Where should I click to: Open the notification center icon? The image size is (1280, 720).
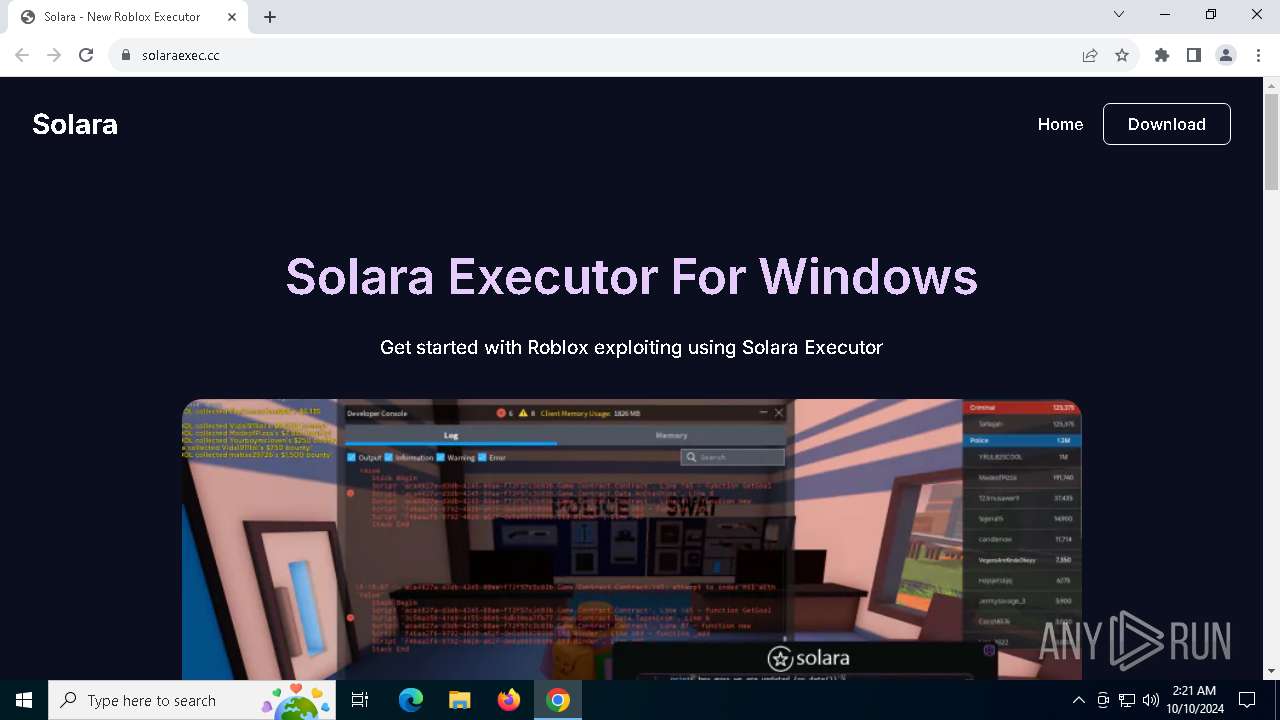coord(1247,700)
